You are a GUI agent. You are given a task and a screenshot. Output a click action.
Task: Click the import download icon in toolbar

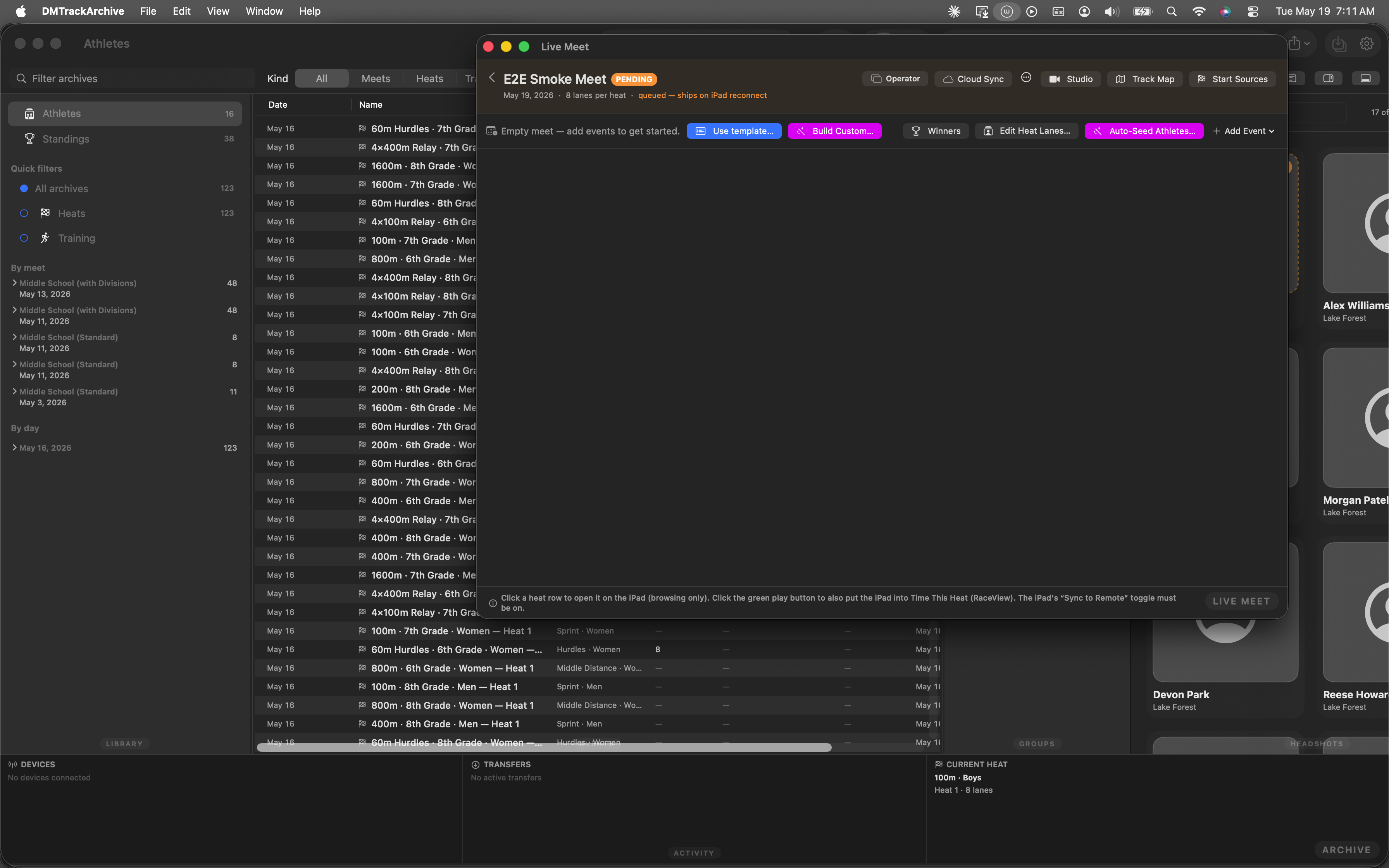(1339, 44)
